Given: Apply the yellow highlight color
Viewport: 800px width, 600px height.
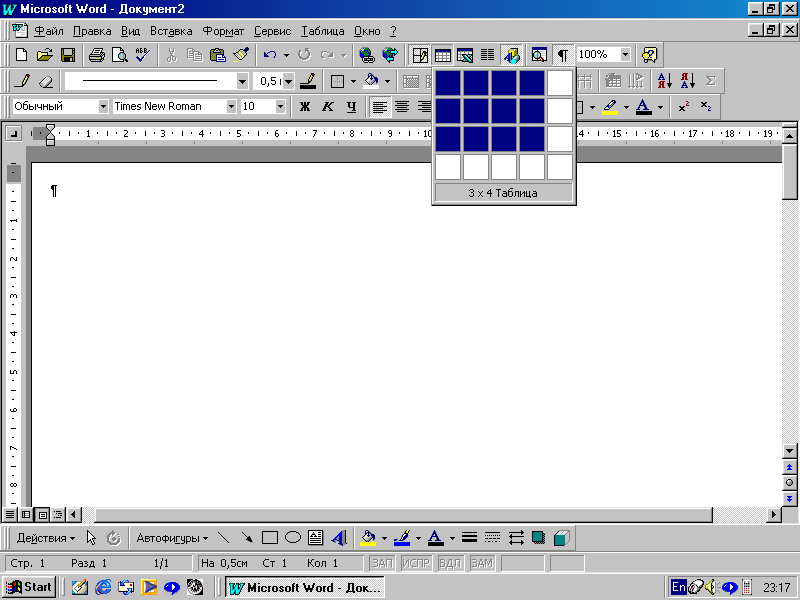Looking at the screenshot, I should click(610, 107).
